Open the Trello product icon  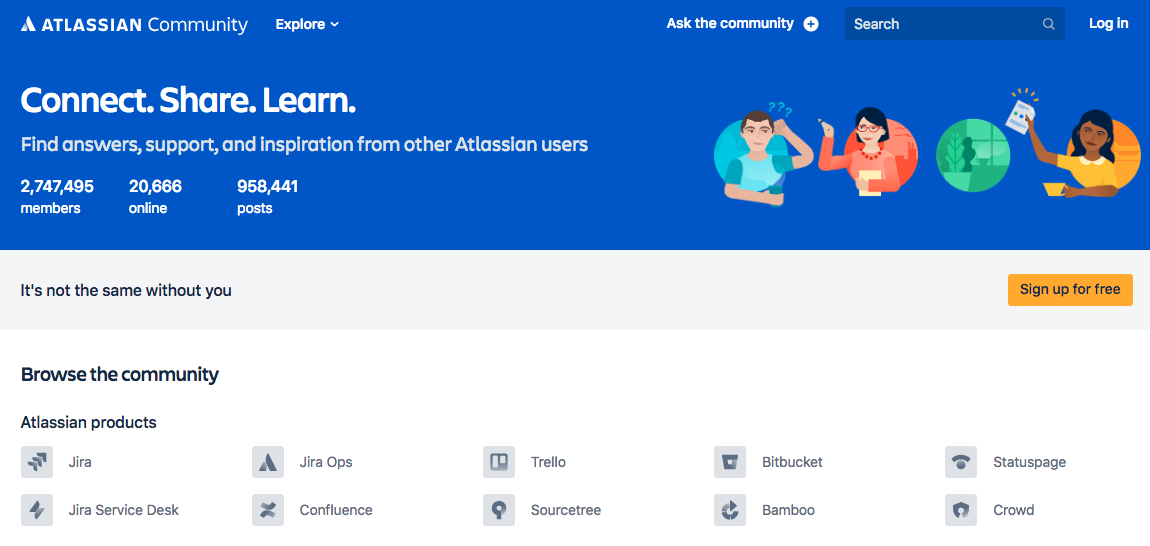[499, 462]
